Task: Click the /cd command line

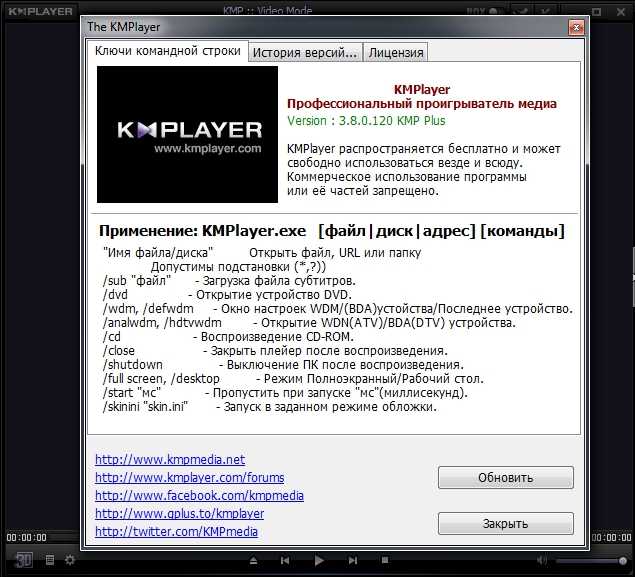Action: tap(228, 337)
